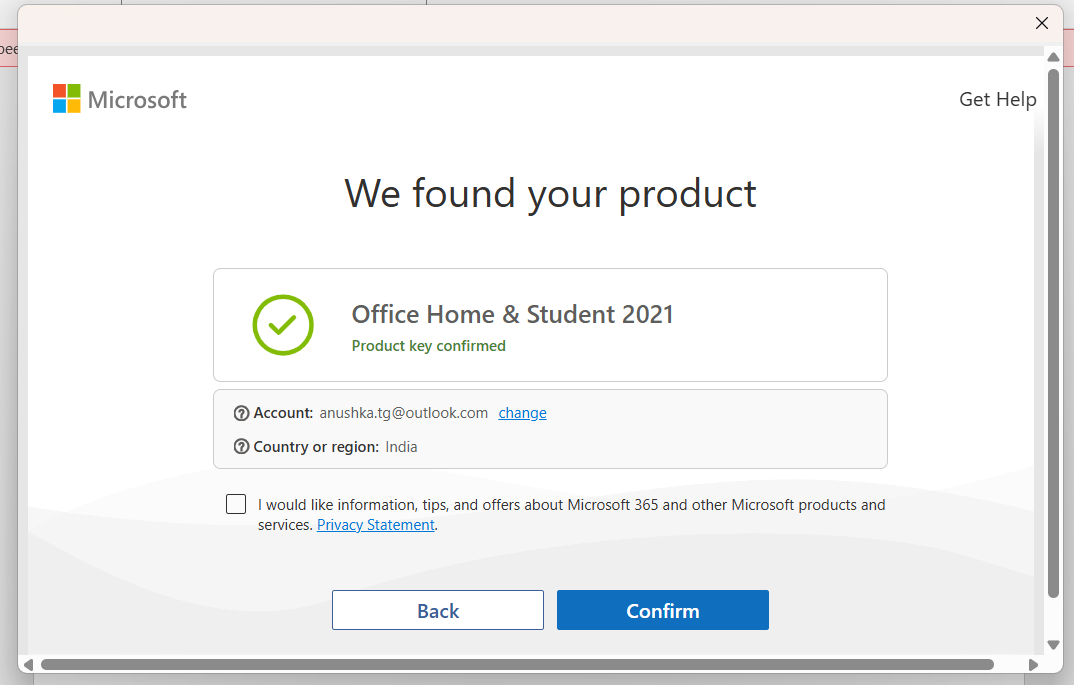Screen dimensions: 1074x685
Task: Tick the marketing information and offers checkbox
Action: [x=236, y=504]
